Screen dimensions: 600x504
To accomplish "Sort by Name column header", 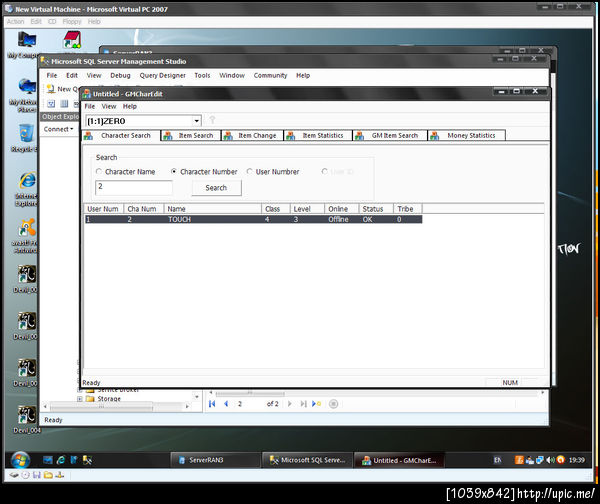I will pyautogui.click(x=212, y=209).
